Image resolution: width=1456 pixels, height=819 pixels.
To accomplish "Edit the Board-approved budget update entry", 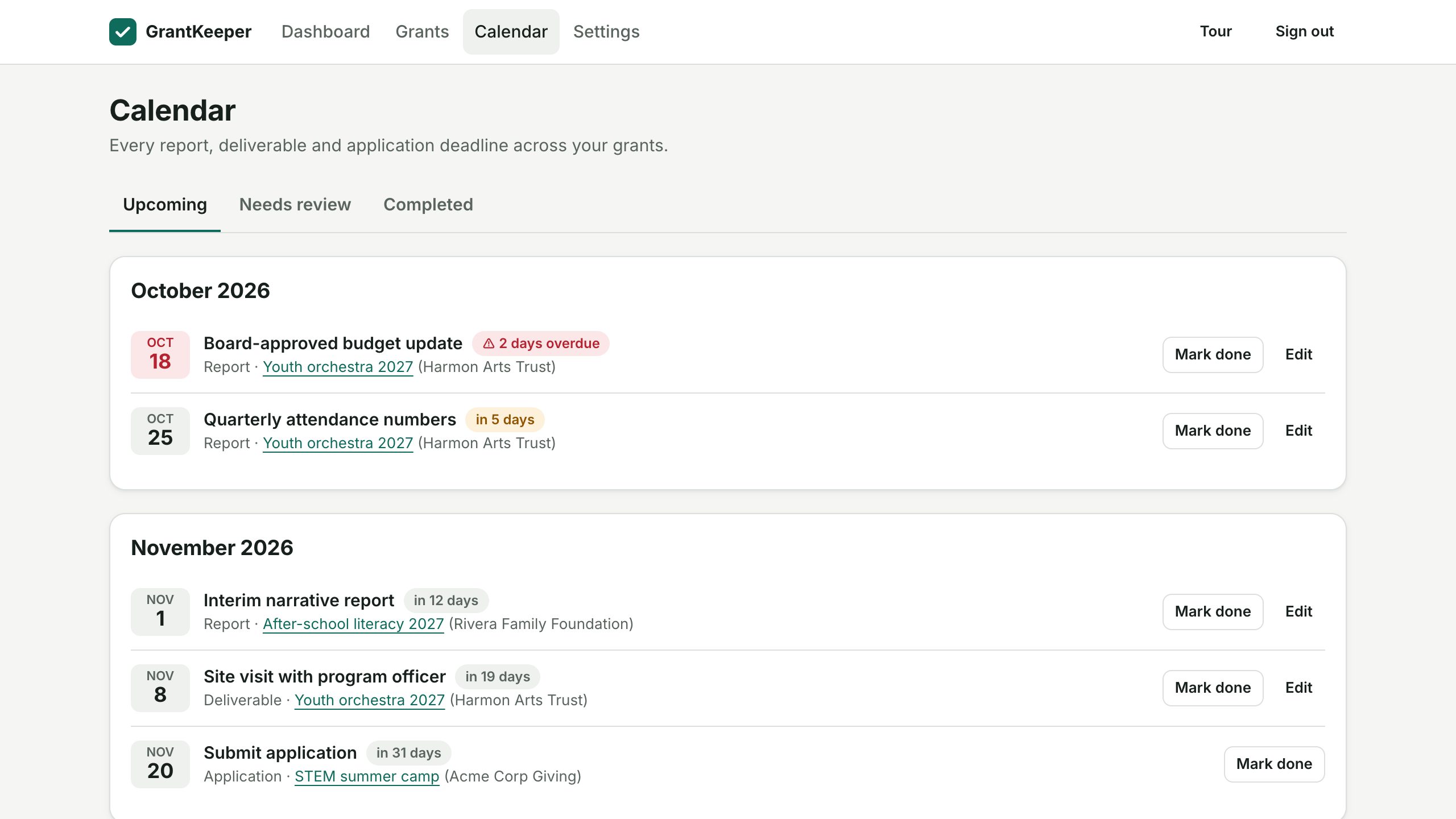I will (1298, 355).
